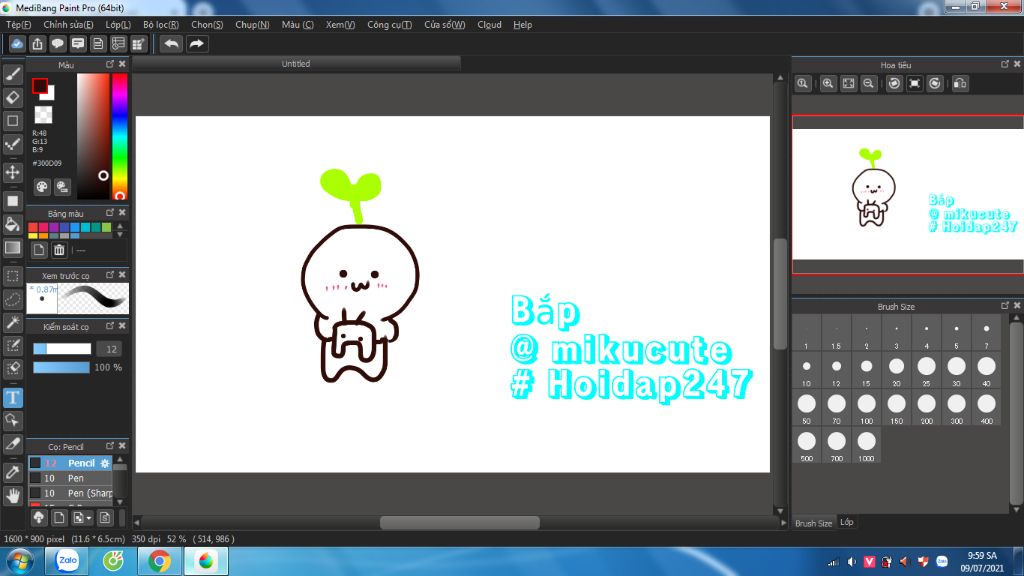This screenshot has height=576, width=1024.
Task: Click rotate right icon in navigator
Action: pyautogui.click(x=935, y=84)
